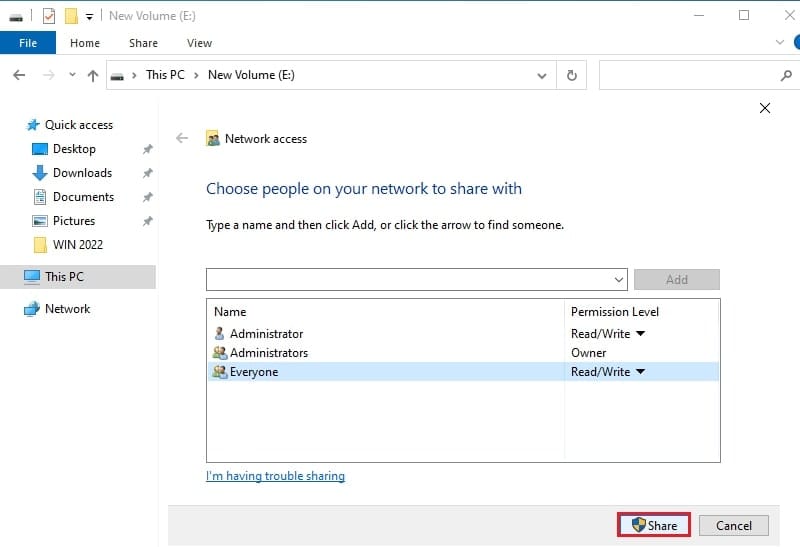
Task: Click the New Folder icon in title bar
Action: [70, 16]
